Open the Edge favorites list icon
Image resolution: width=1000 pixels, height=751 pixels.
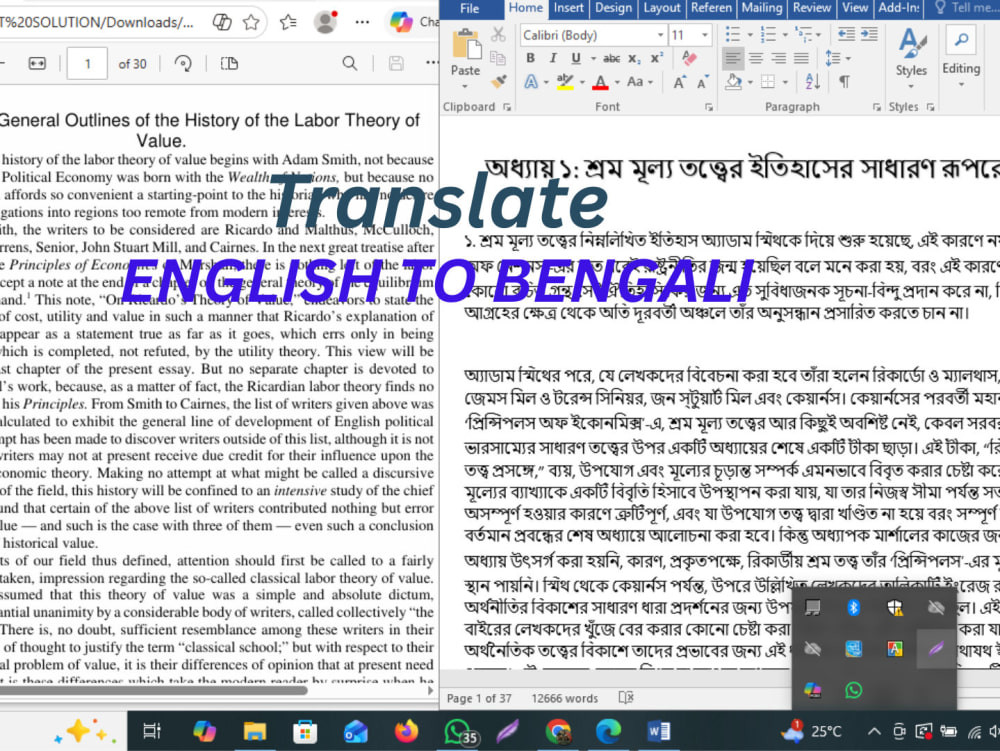(288, 22)
